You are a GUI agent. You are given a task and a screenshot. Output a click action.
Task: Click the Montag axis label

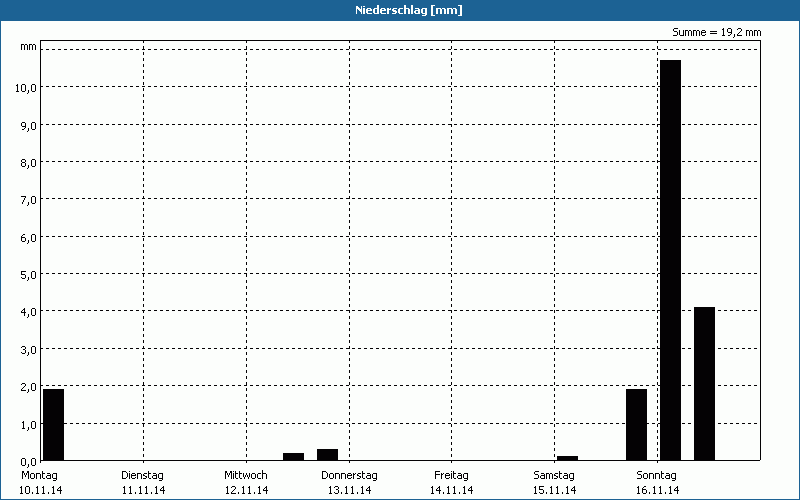(39, 476)
